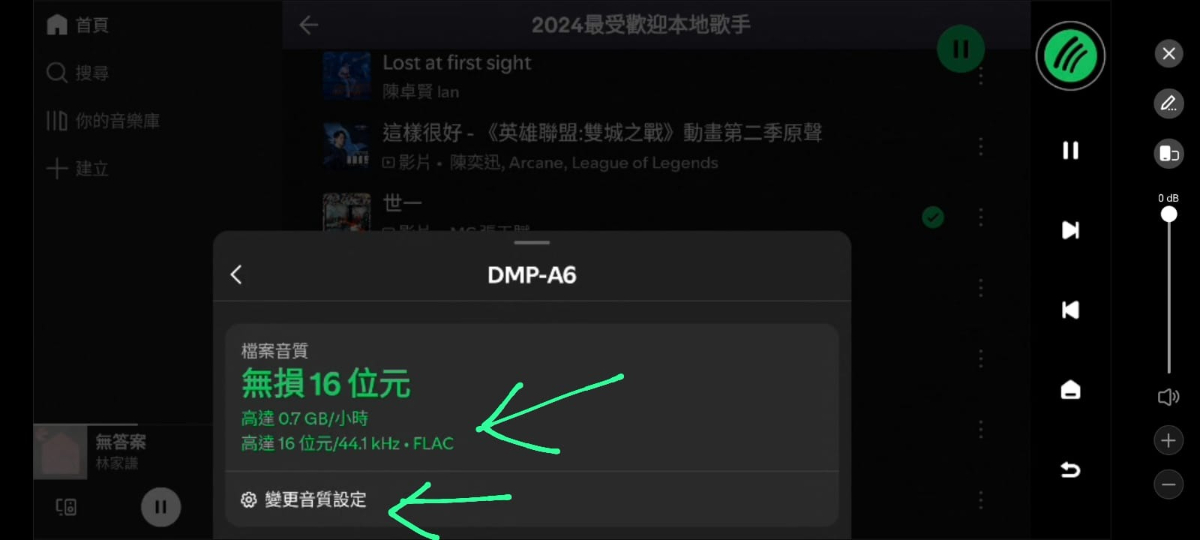Skip to next track in side controls
This screenshot has height=540, width=1200.
tap(1070, 231)
